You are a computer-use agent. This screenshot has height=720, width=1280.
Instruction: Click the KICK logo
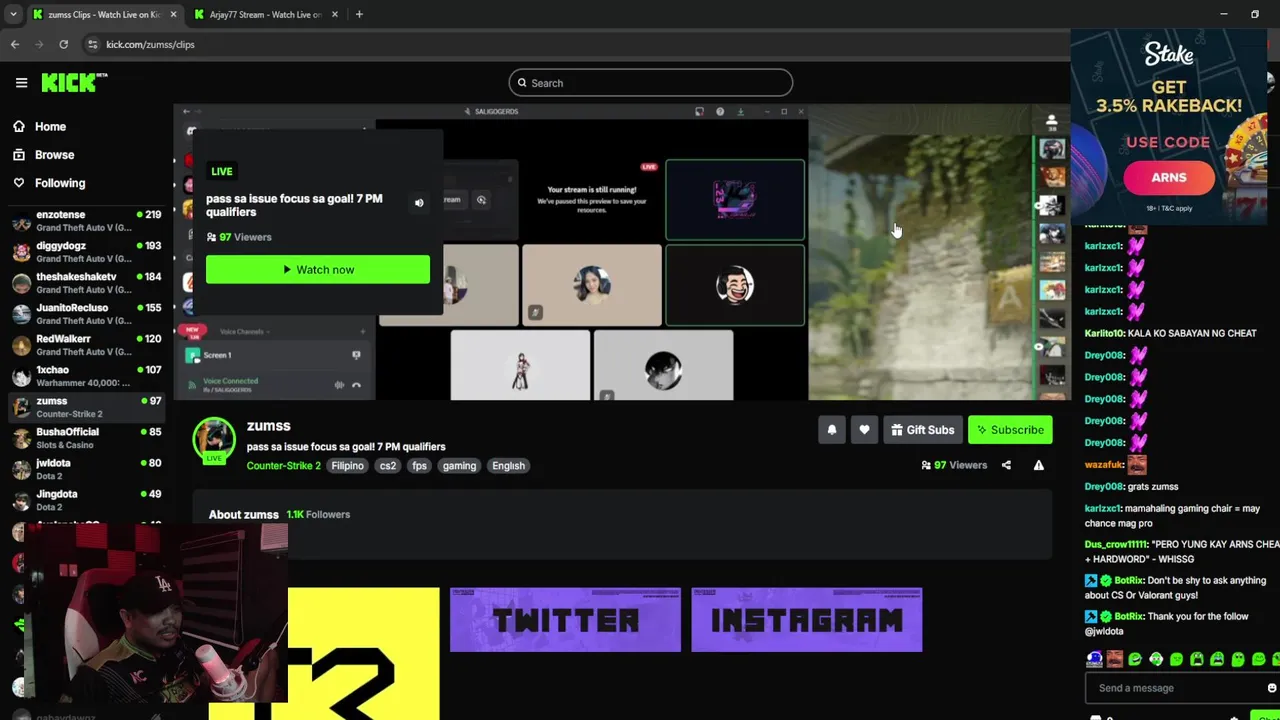(x=74, y=83)
